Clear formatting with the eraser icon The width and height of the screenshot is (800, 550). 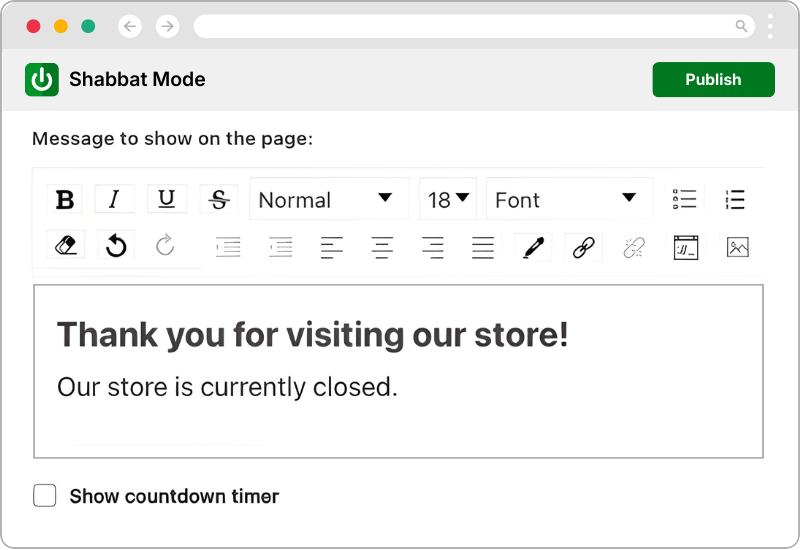click(66, 245)
